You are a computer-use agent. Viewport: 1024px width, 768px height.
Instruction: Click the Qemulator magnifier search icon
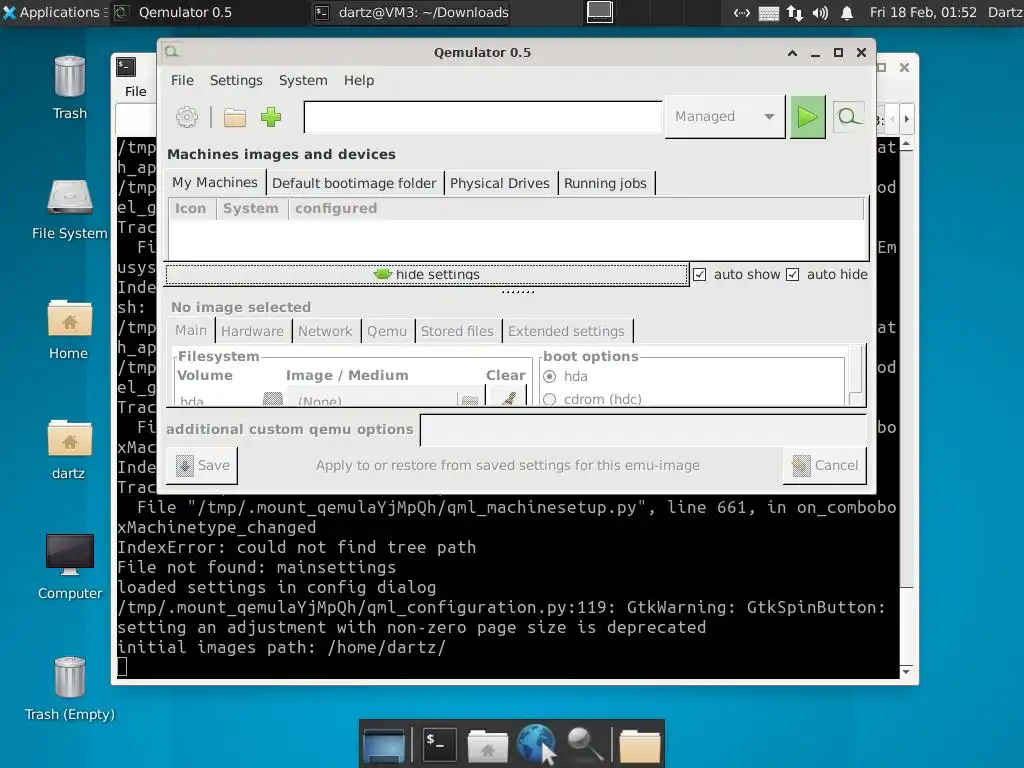click(848, 117)
